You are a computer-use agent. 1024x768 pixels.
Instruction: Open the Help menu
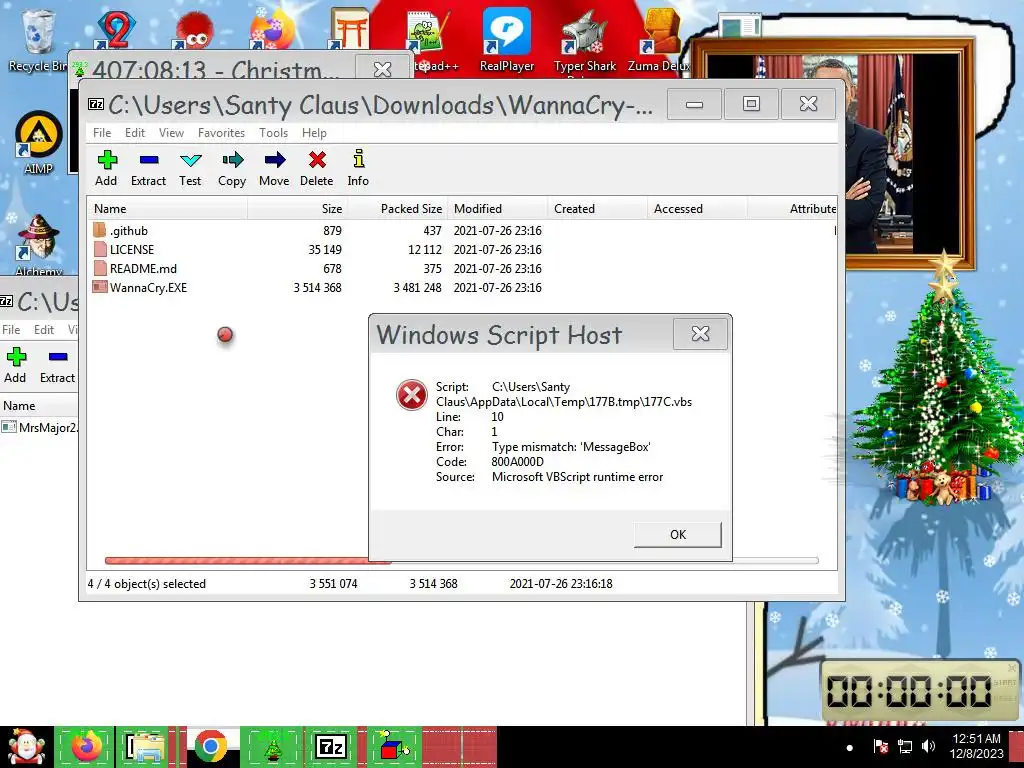coord(314,133)
